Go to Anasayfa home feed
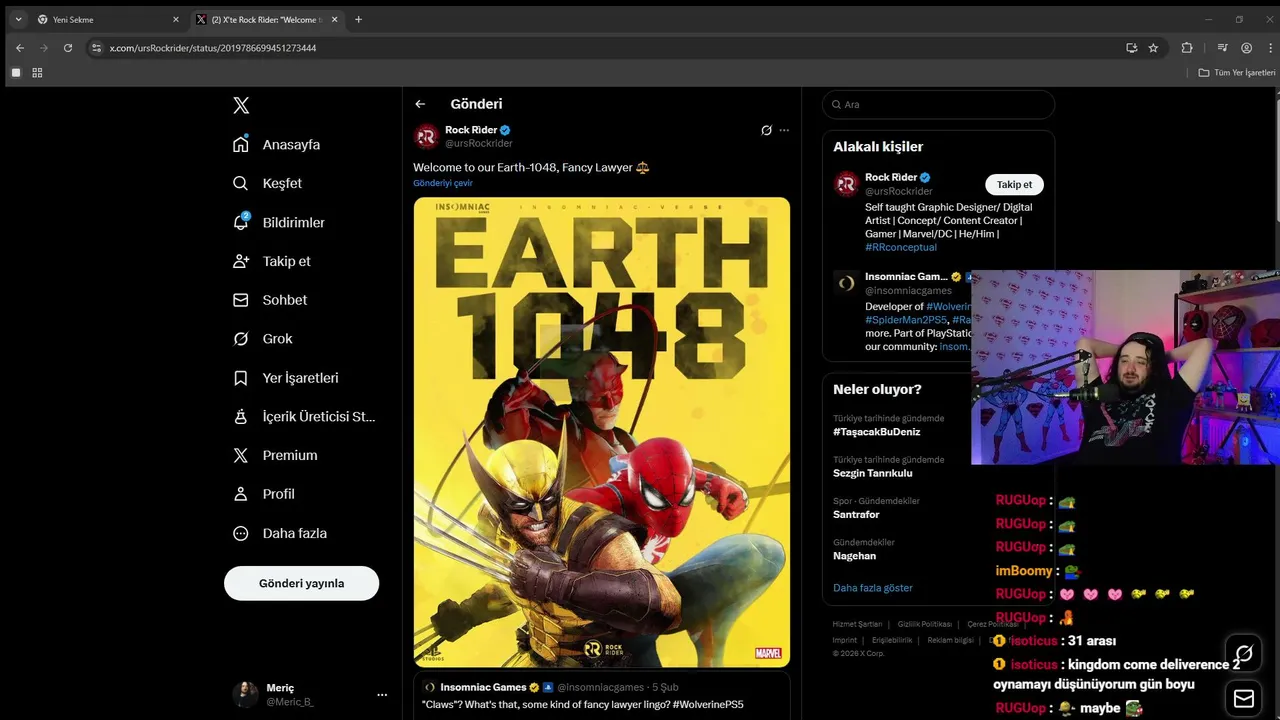 tap(277, 144)
